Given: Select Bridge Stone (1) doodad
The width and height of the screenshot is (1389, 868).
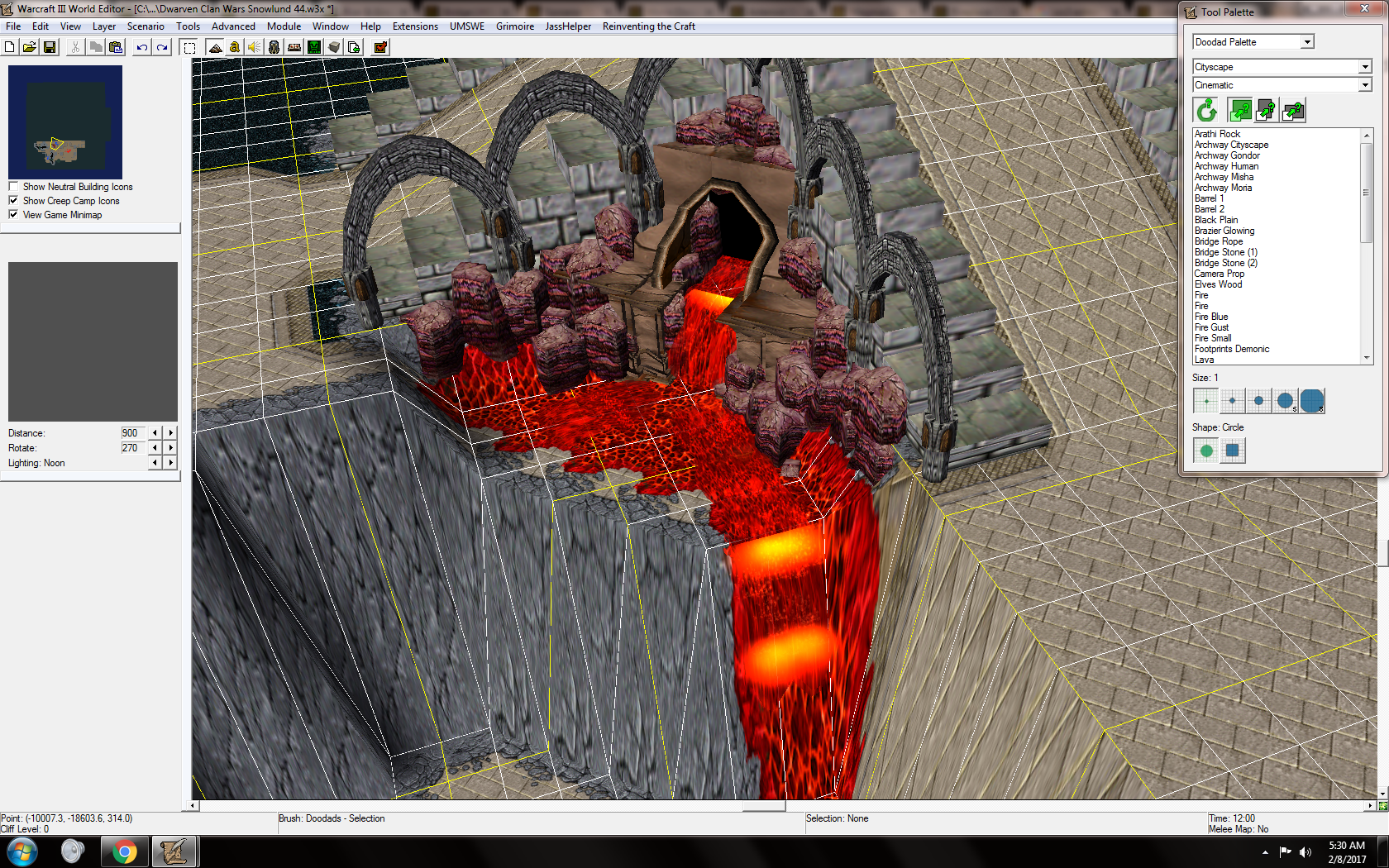Looking at the screenshot, I should [x=1226, y=252].
